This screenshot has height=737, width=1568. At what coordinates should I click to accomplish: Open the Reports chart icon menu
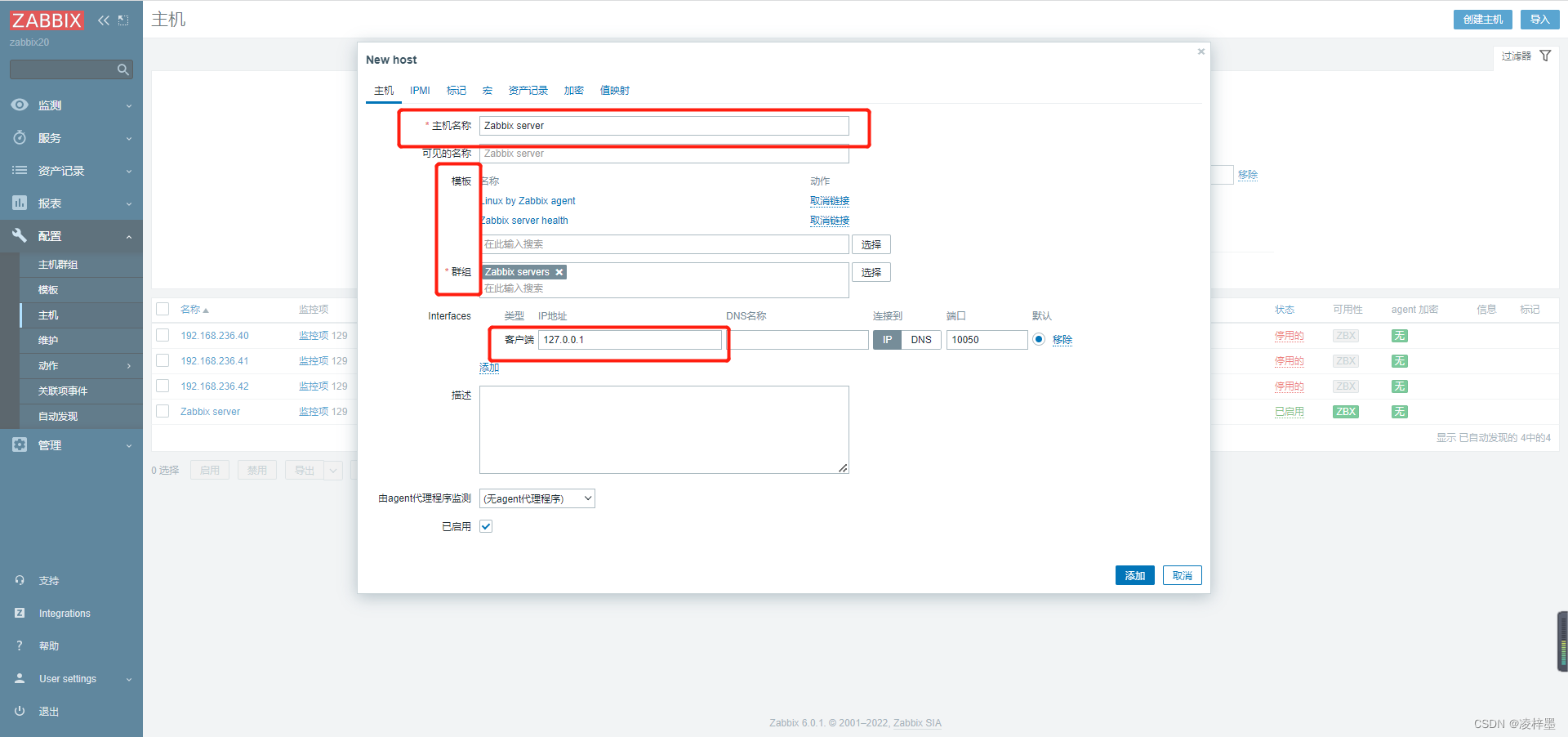click(x=20, y=203)
